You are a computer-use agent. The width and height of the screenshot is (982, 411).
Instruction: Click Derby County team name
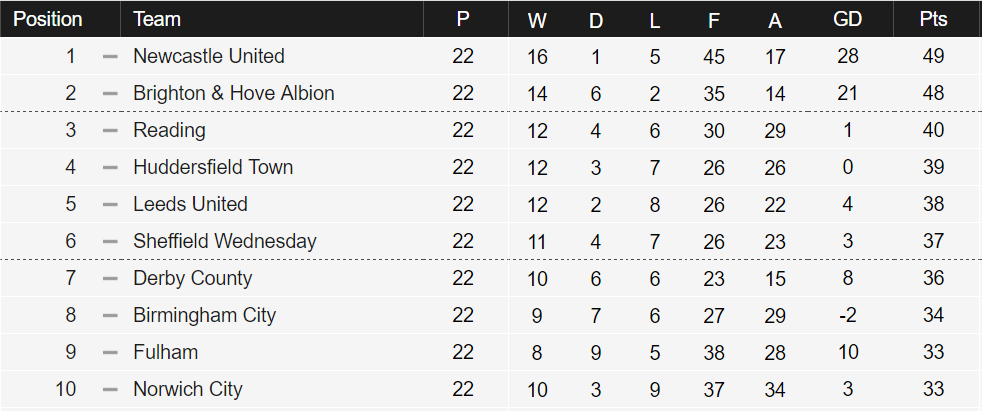[x=193, y=278]
